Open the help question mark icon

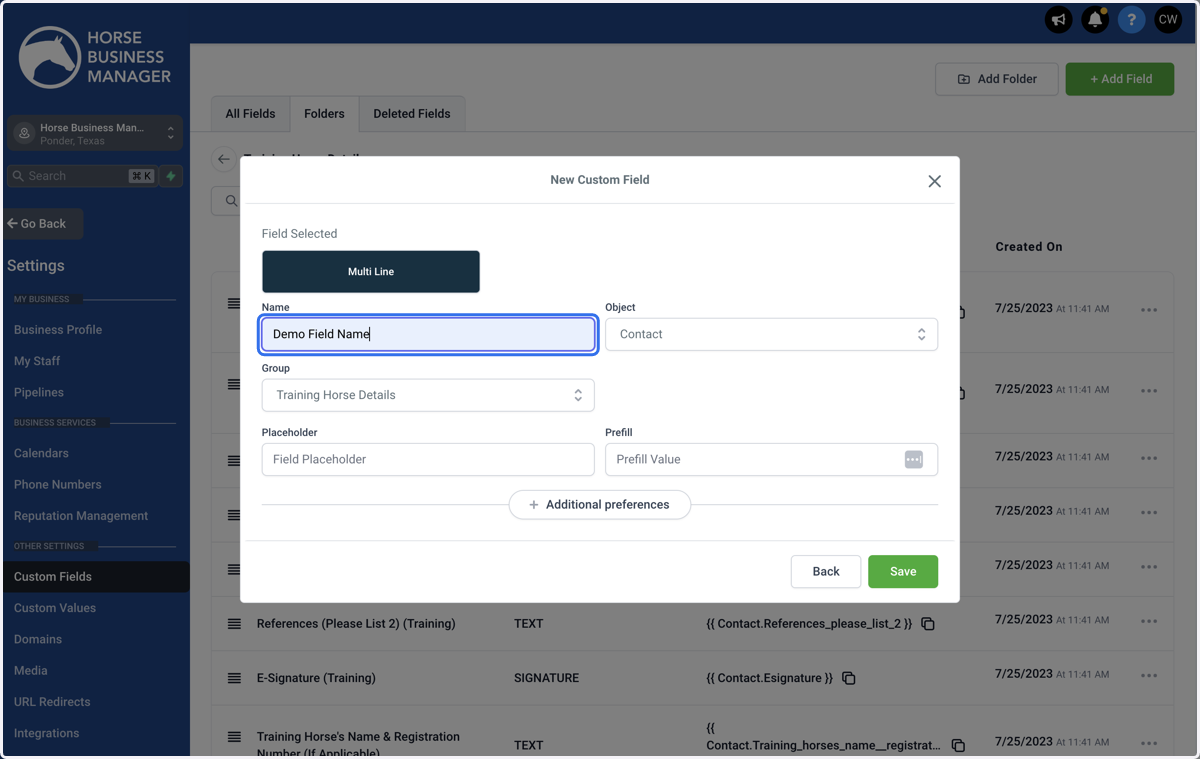[x=1131, y=20]
